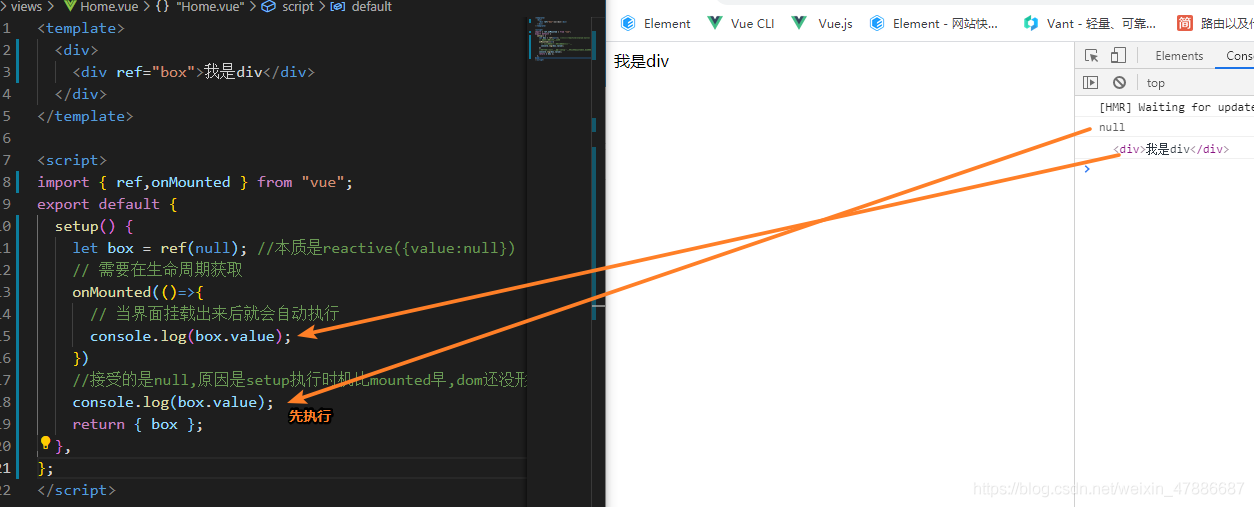
Task: Click console.log(box.value) above the return statement
Action: point(173,402)
